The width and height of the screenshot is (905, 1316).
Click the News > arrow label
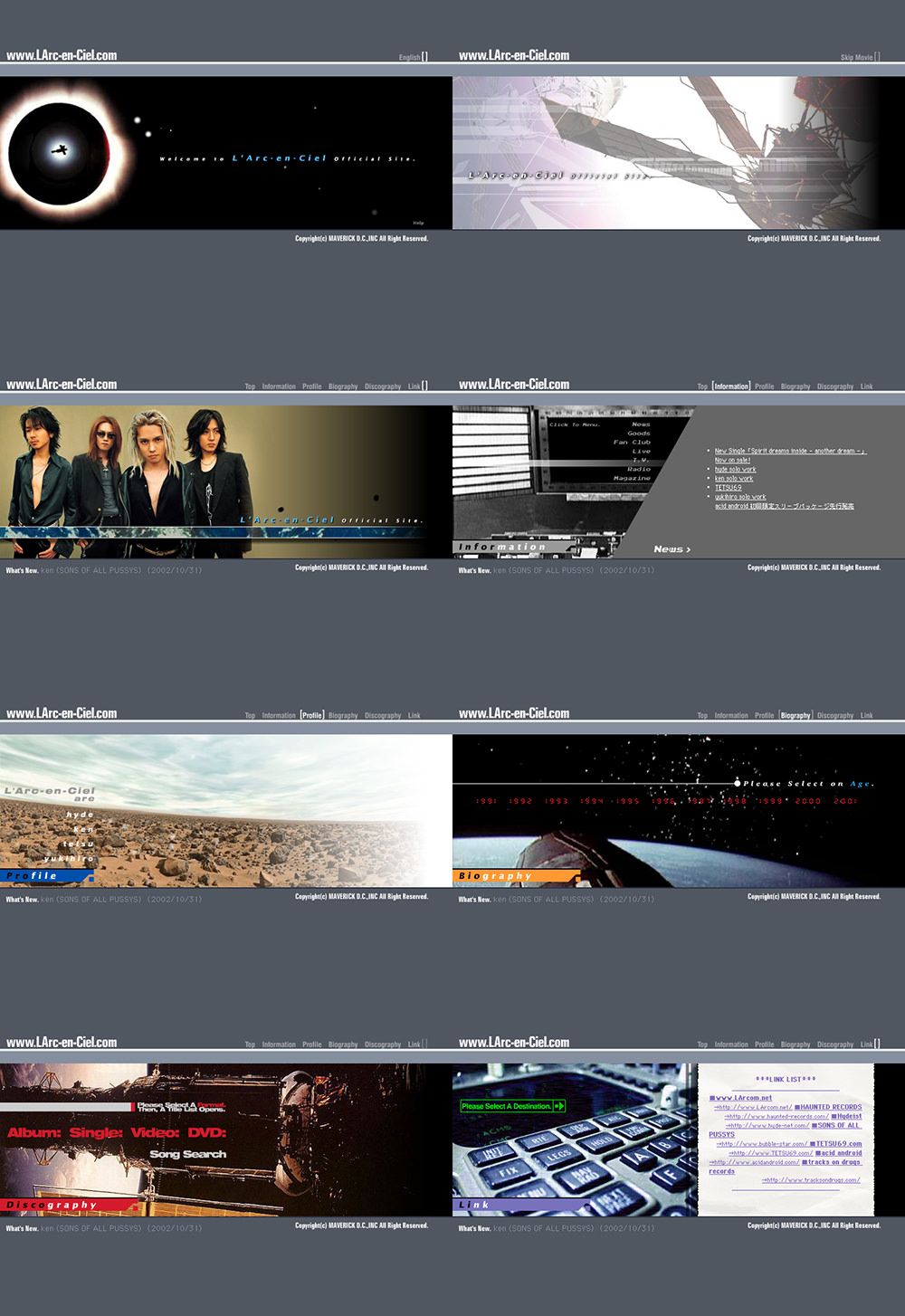pyautogui.click(x=672, y=549)
